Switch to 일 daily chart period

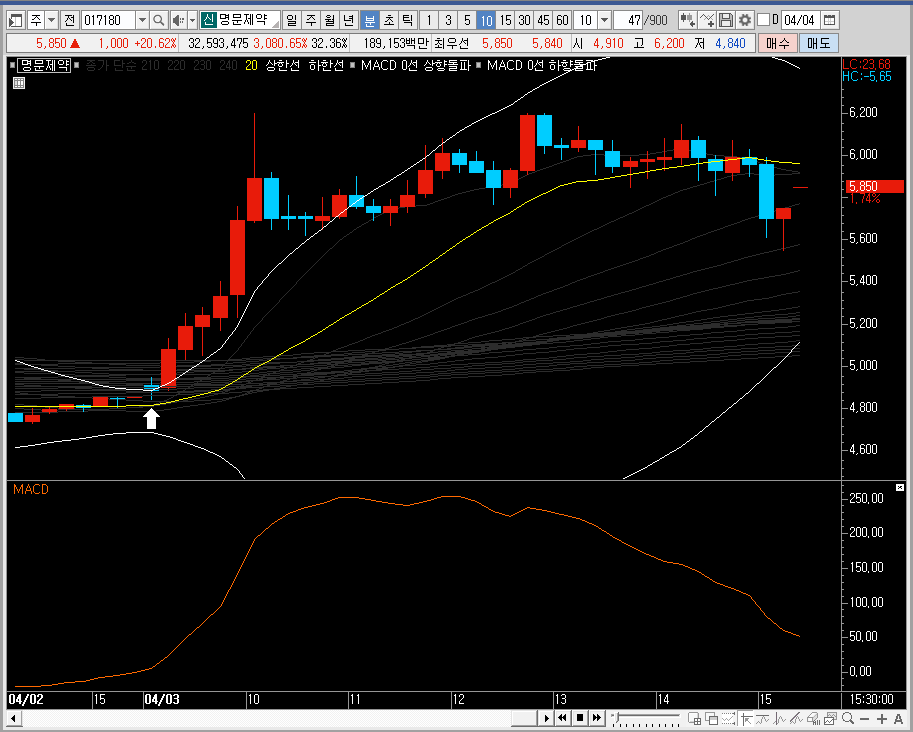pyautogui.click(x=291, y=20)
